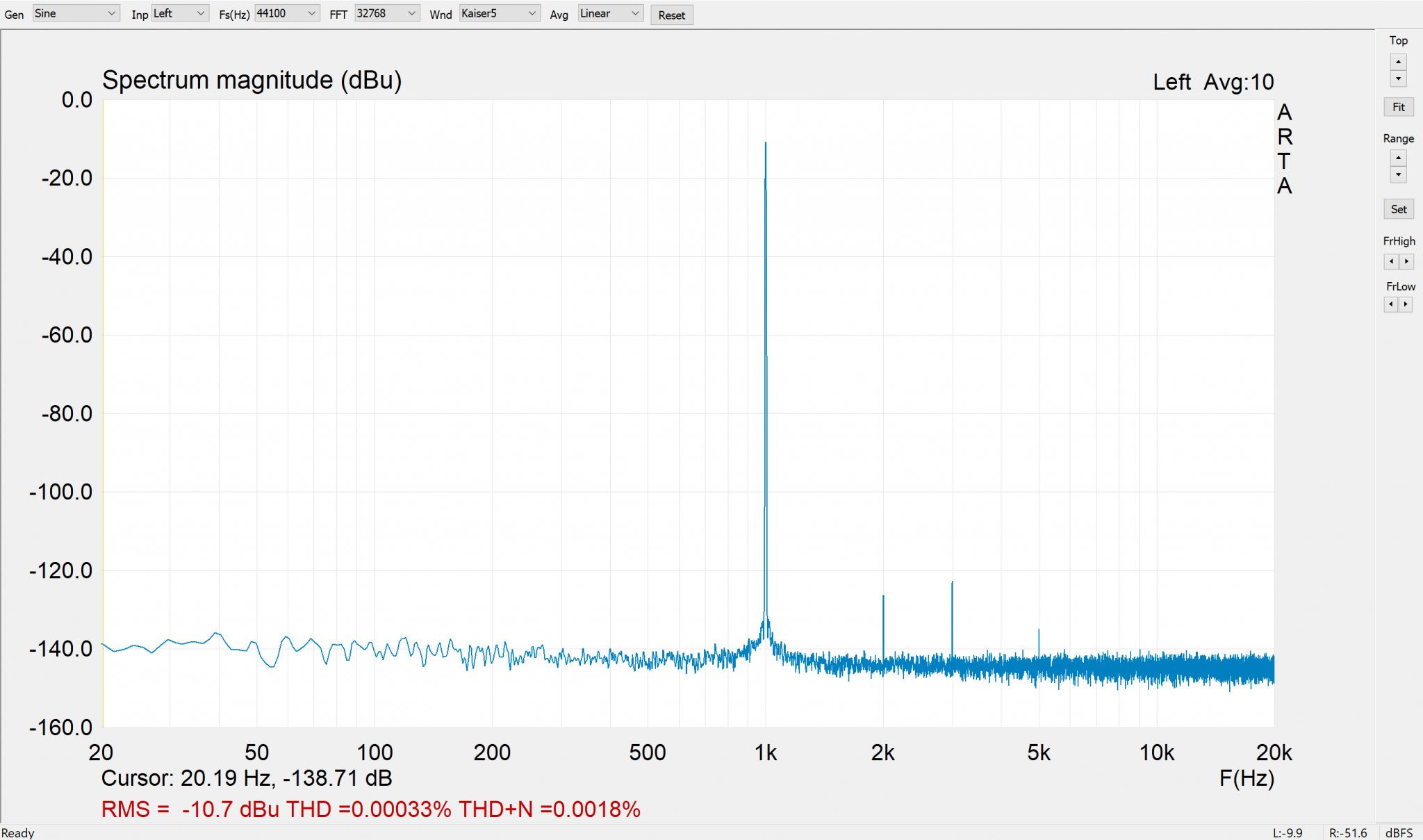Screen dimensions: 1423x840
Task: Open the FFT size dropdown
Action: click(386, 14)
